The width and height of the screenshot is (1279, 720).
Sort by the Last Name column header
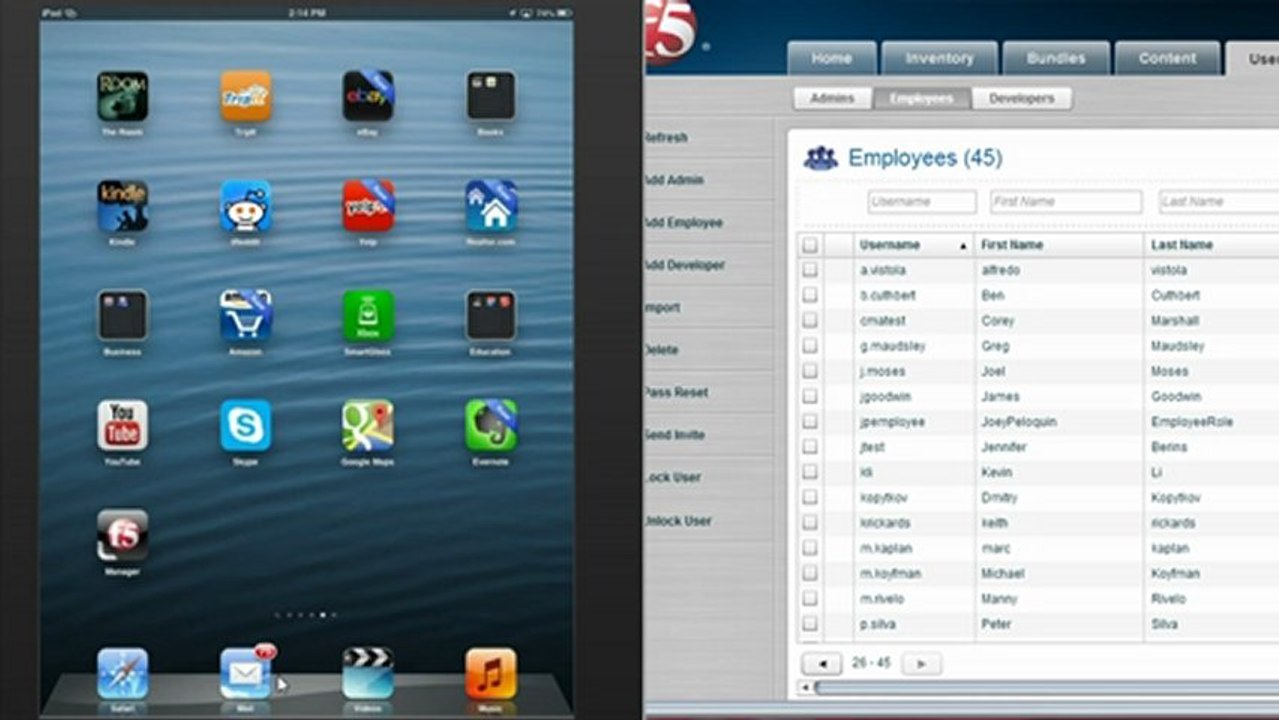[1211, 245]
